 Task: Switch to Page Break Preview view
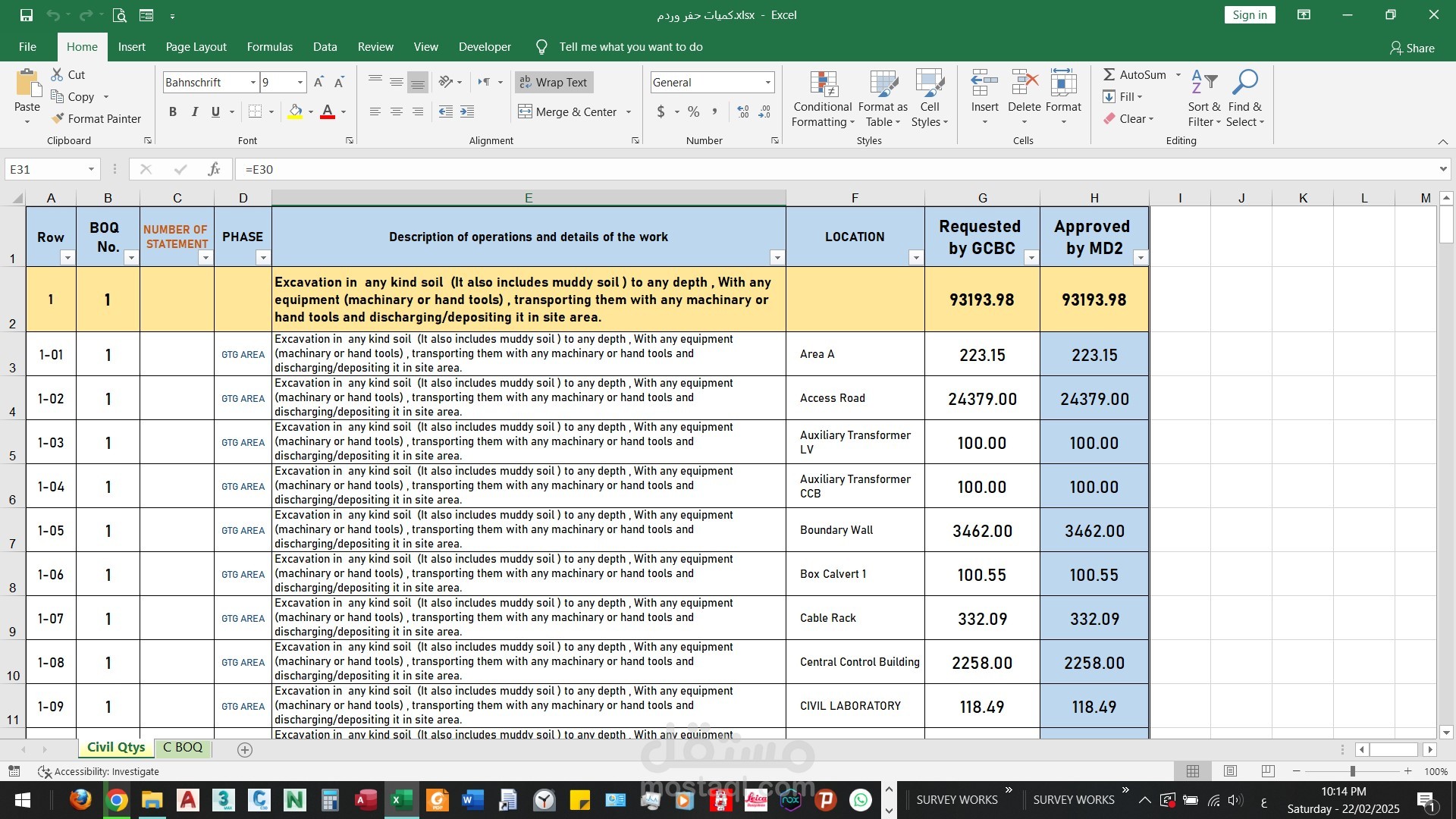pos(1268,771)
